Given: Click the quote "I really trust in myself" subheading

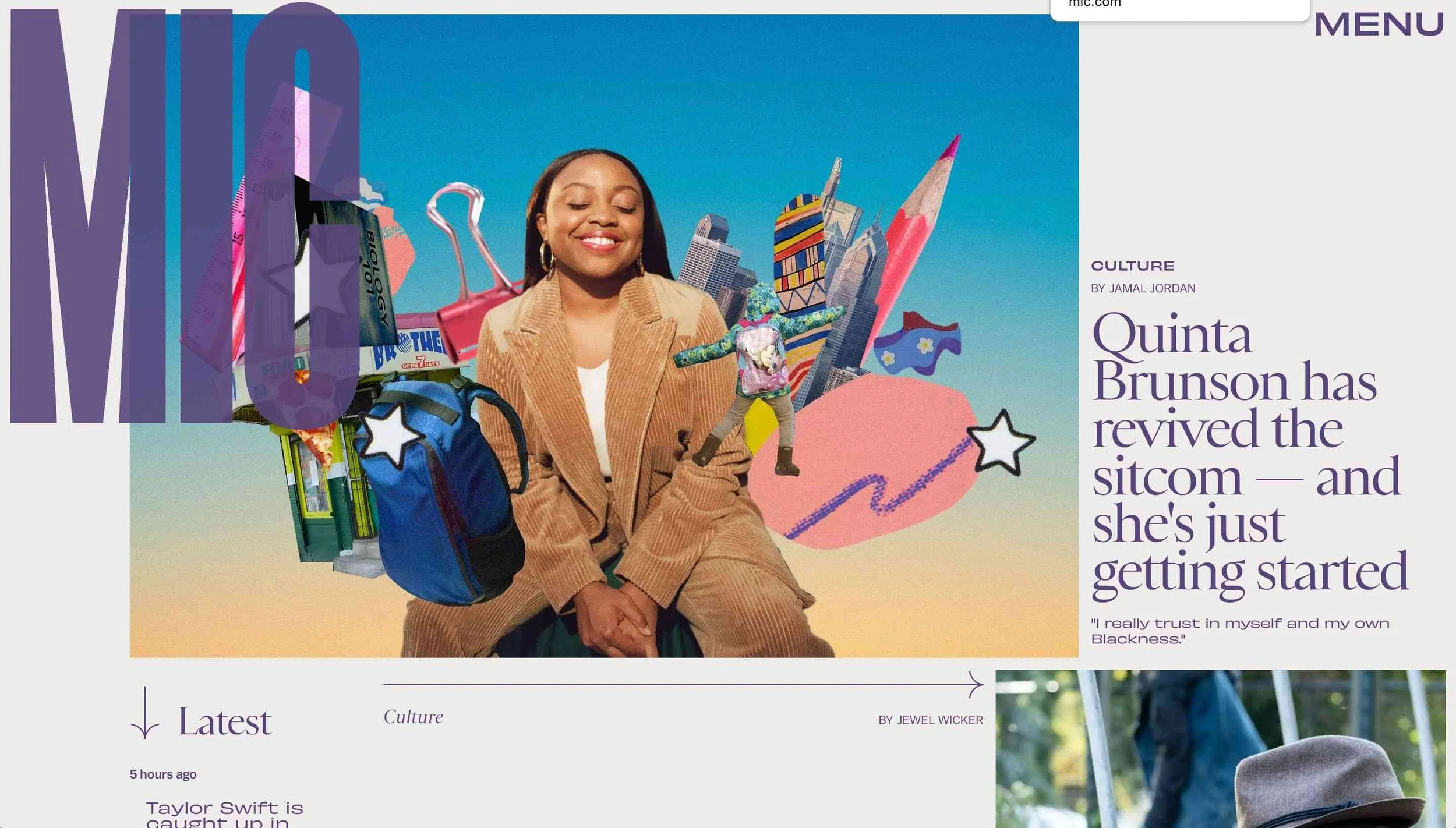Looking at the screenshot, I should 1240,631.
